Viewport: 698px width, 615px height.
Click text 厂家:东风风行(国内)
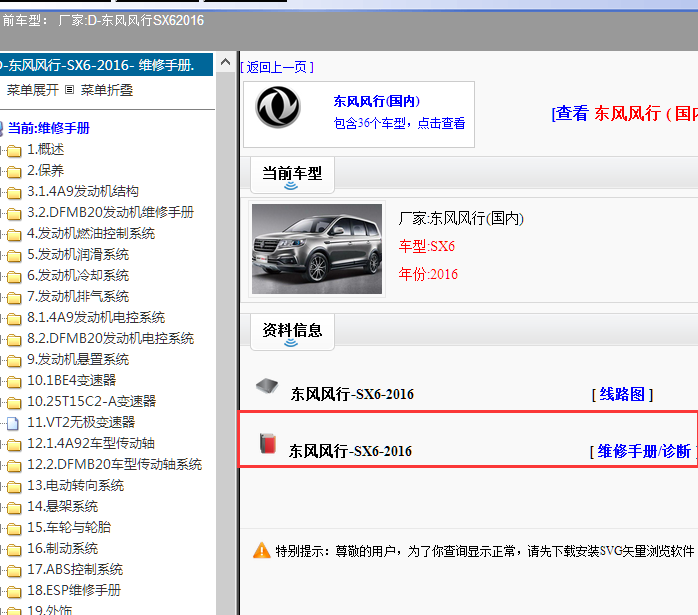[x=461, y=218]
